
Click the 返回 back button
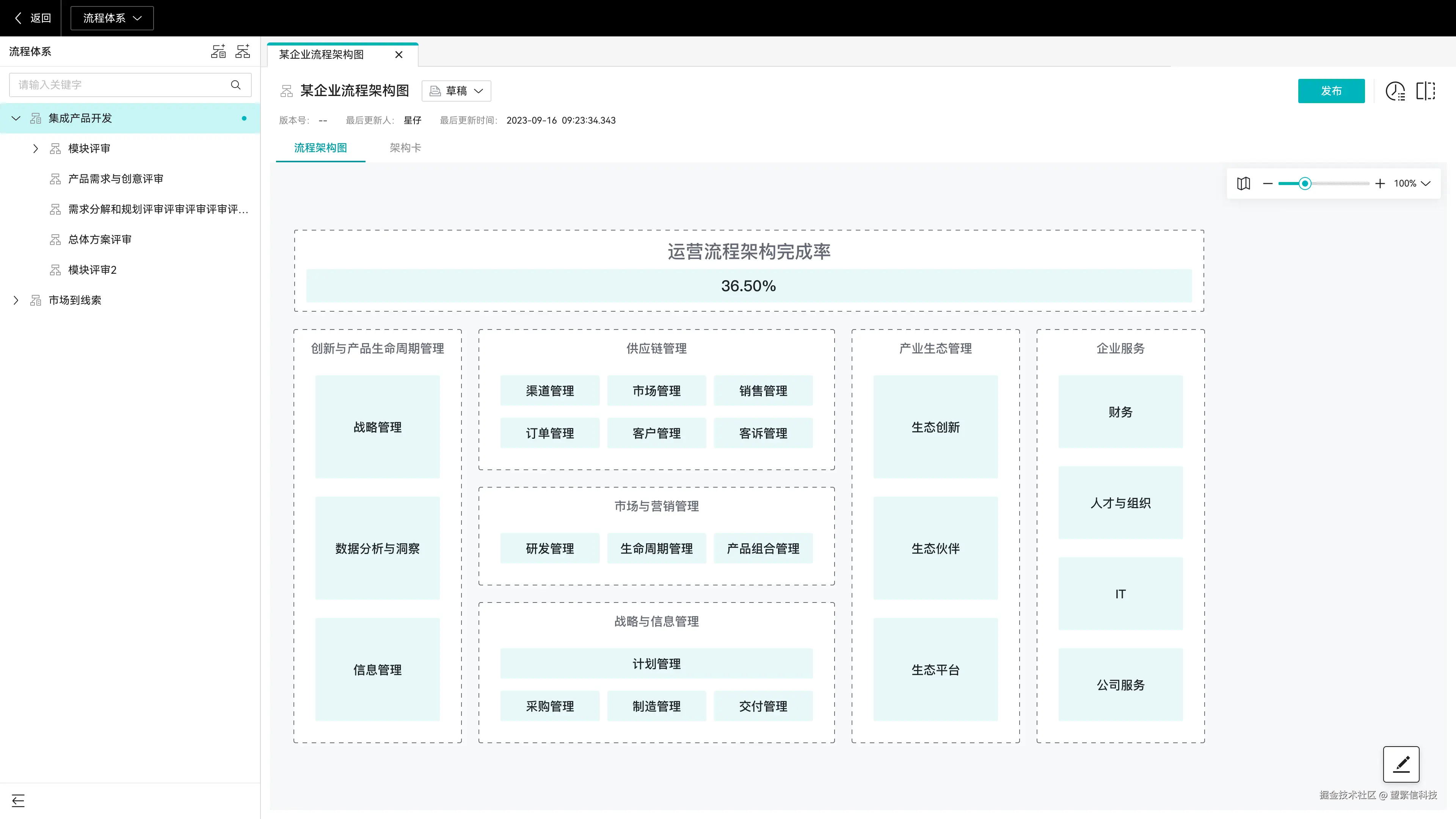(x=32, y=18)
